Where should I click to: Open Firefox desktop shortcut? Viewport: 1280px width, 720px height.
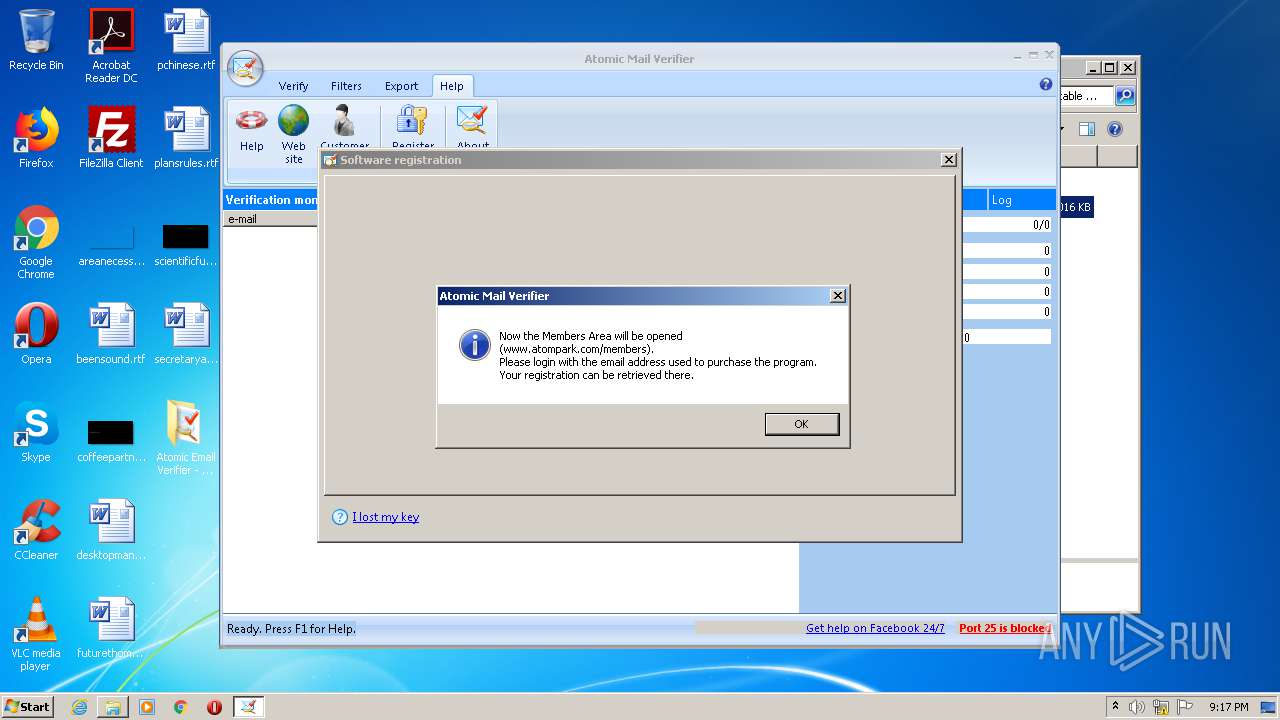36,137
